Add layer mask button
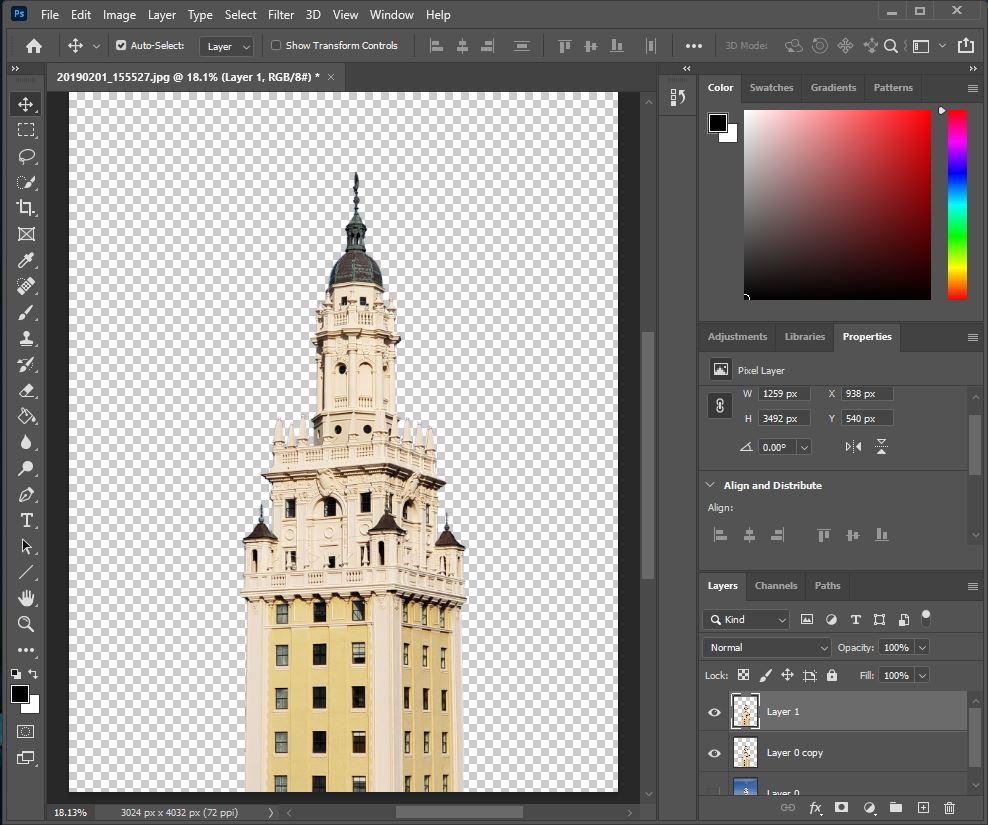The width and height of the screenshot is (988, 825). click(841, 807)
